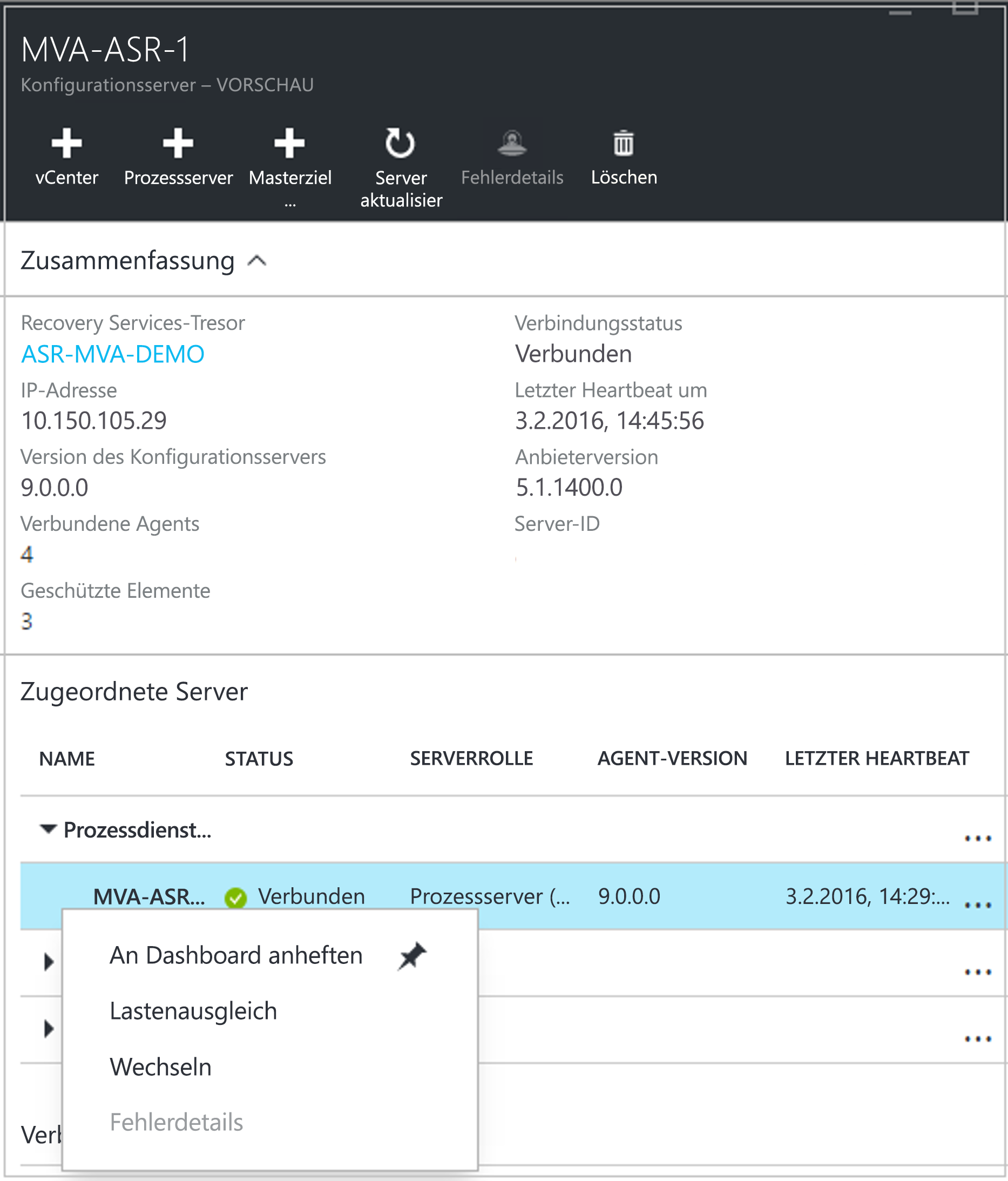Image resolution: width=1008 pixels, height=1181 pixels.
Task: Click the Anbieterversion value 5.1.1400.0
Action: (x=569, y=487)
